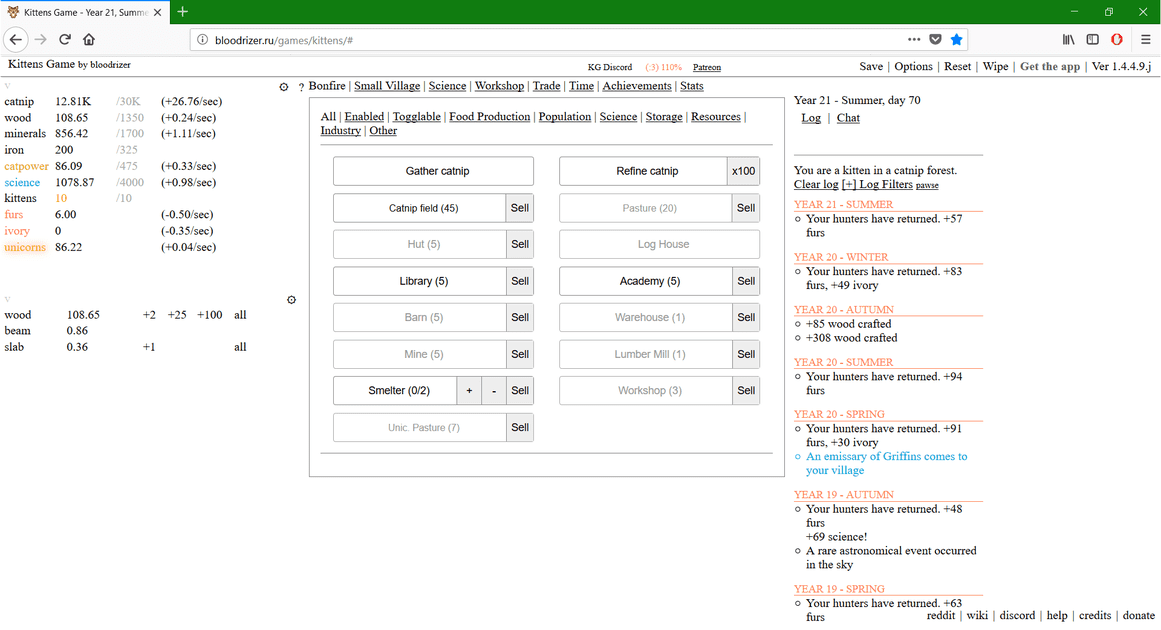
Task: Open the Science tab
Action: [447, 86]
